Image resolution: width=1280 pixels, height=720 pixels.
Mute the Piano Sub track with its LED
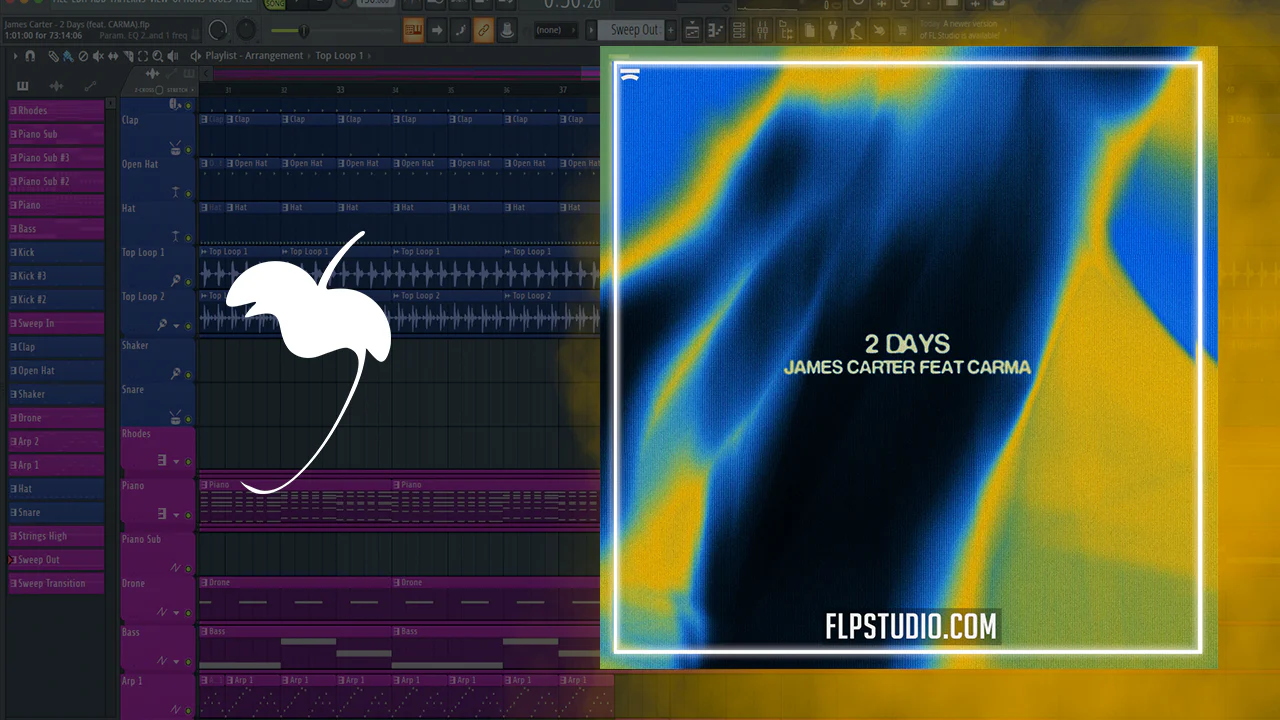[x=188, y=569]
